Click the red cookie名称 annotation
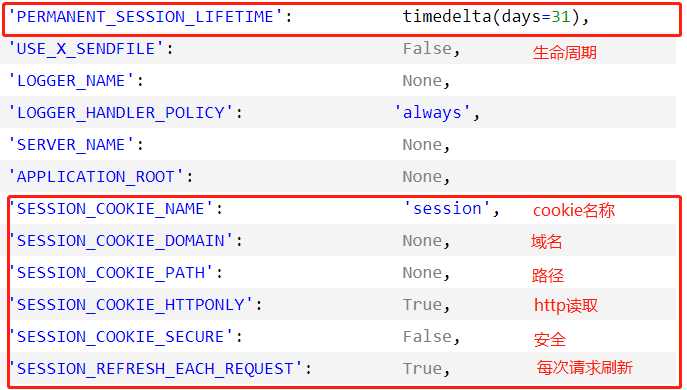687x390 pixels. pyautogui.click(x=574, y=211)
